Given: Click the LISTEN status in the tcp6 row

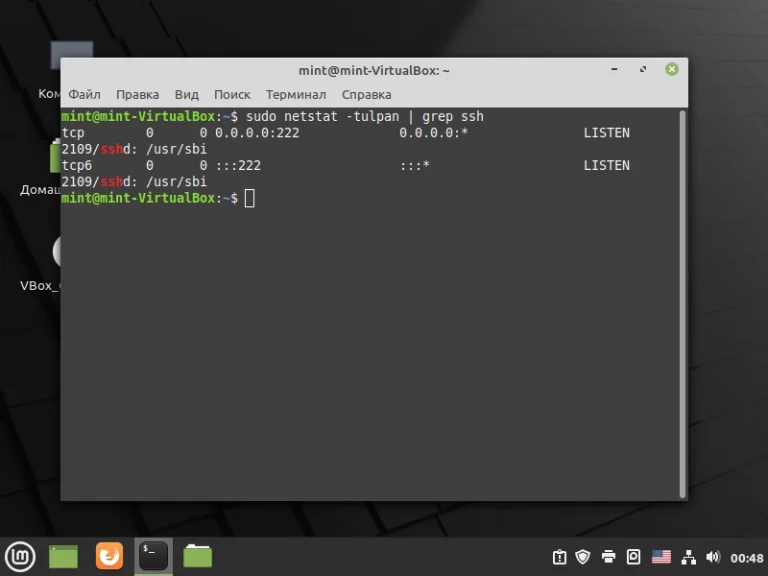Looking at the screenshot, I should [x=606, y=166].
